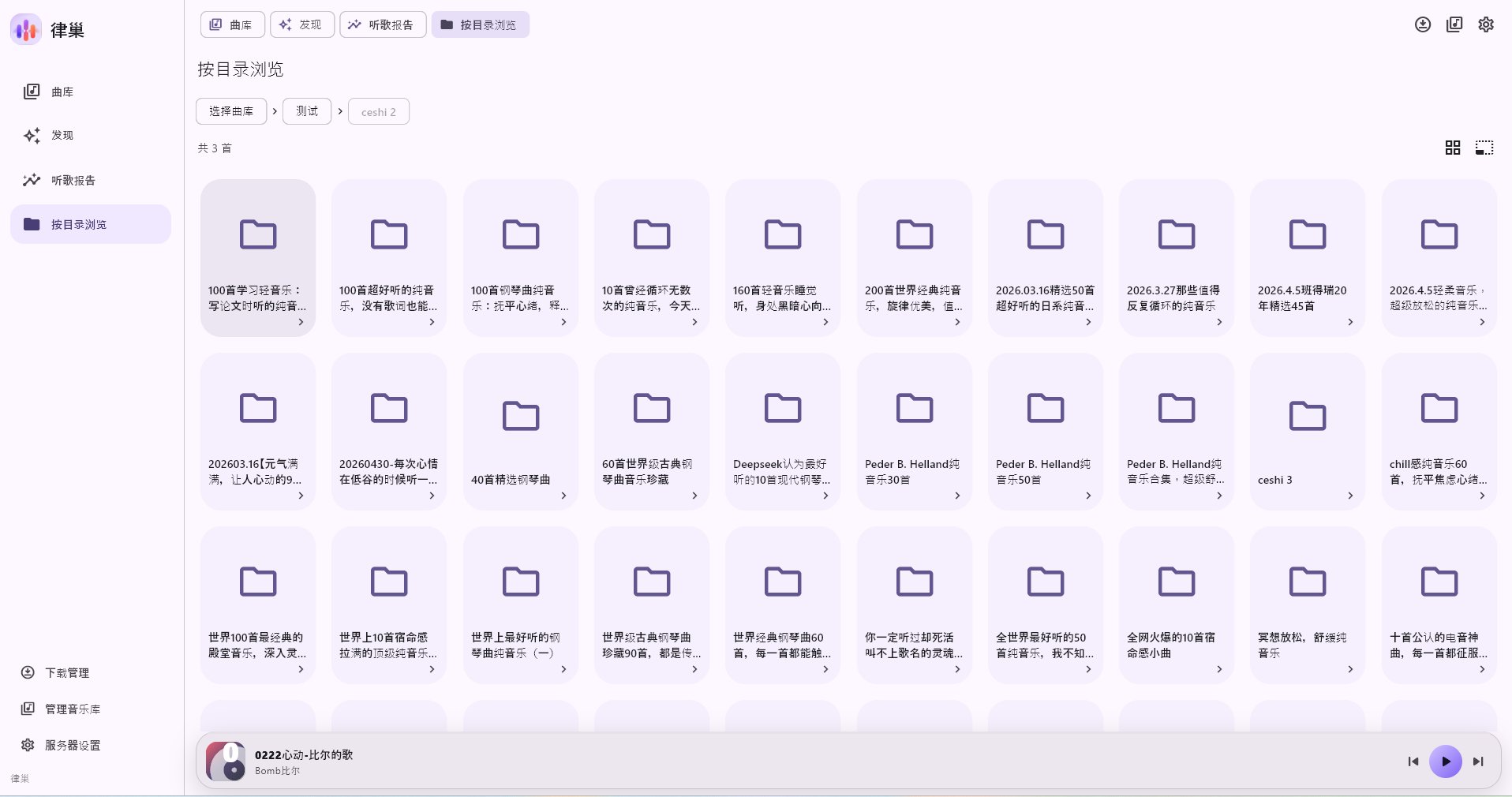Open folder icon of 60首世界级古典钢琴曲音乐珍藏

click(x=652, y=408)
